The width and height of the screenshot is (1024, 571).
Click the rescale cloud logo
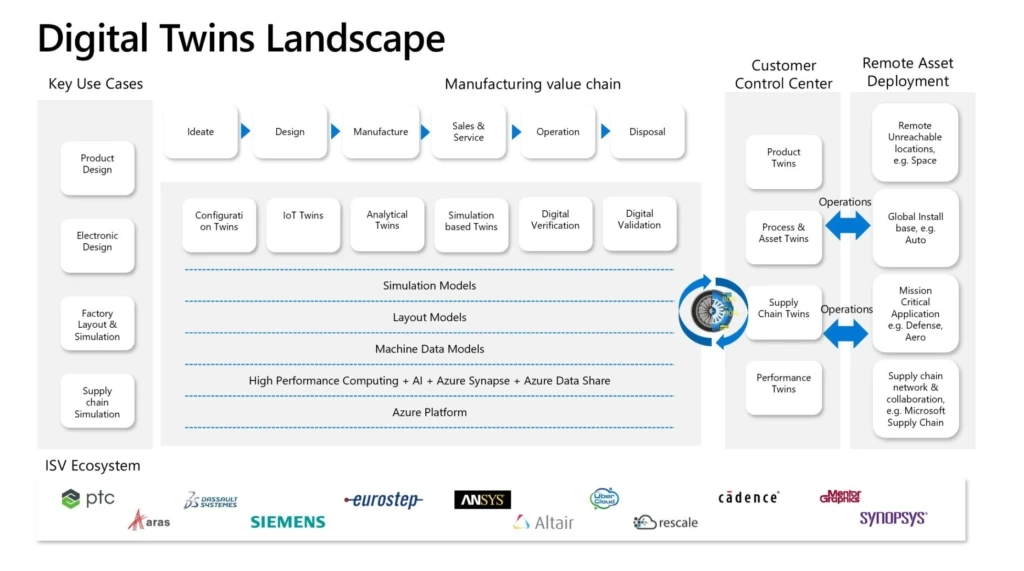665,522
